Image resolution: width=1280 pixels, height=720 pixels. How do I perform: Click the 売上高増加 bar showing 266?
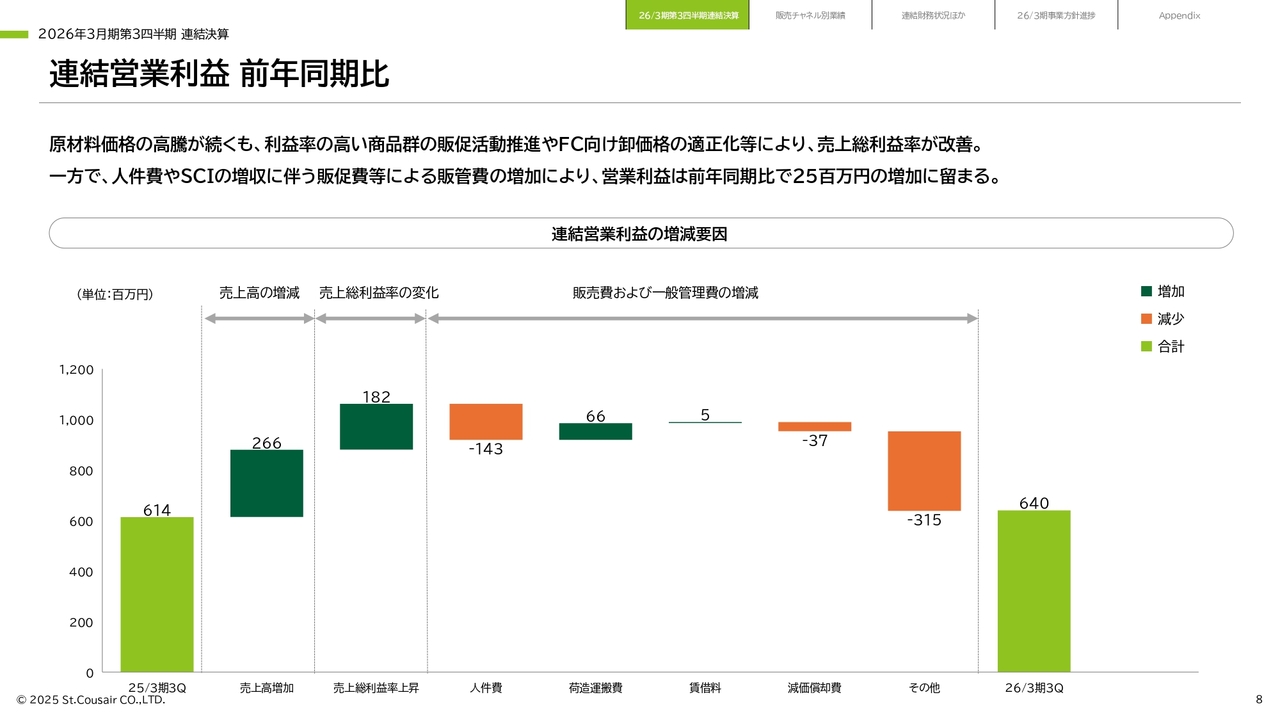(x=266, y=483)
